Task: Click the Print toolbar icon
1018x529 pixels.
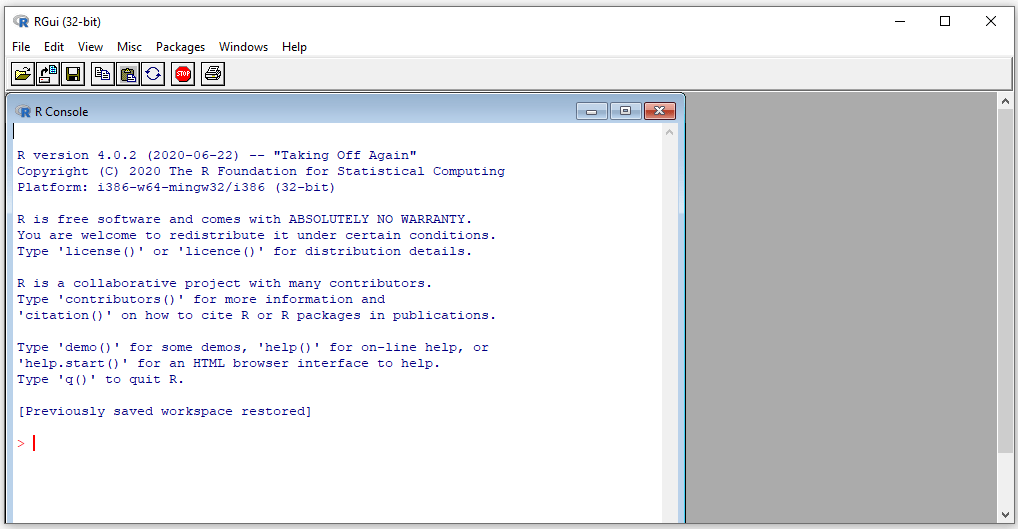Action: coord(212,73)
